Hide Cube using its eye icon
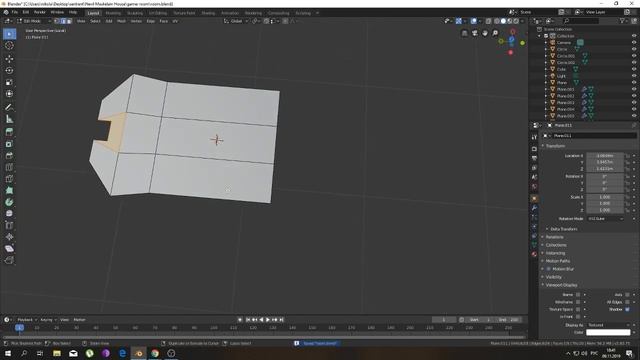 634,69
